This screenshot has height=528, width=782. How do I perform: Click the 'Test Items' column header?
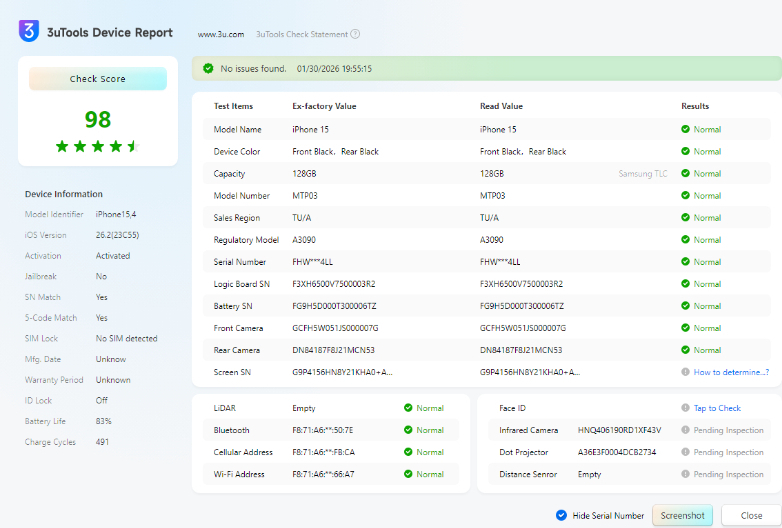point(233,106)
